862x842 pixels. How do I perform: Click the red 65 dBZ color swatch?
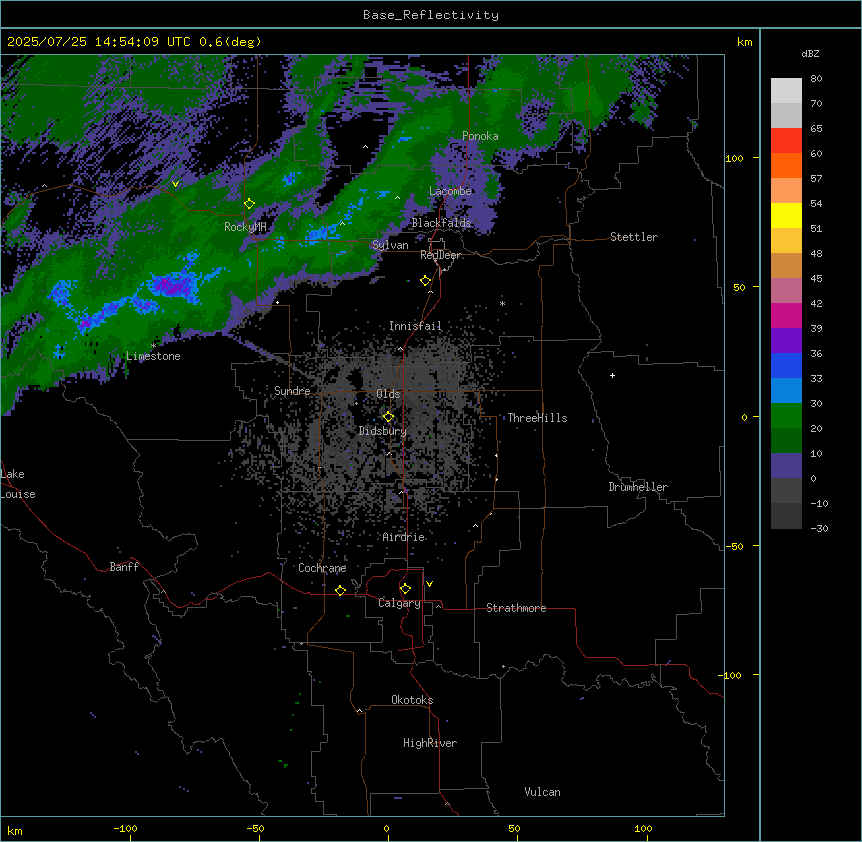tap(786, 141)
